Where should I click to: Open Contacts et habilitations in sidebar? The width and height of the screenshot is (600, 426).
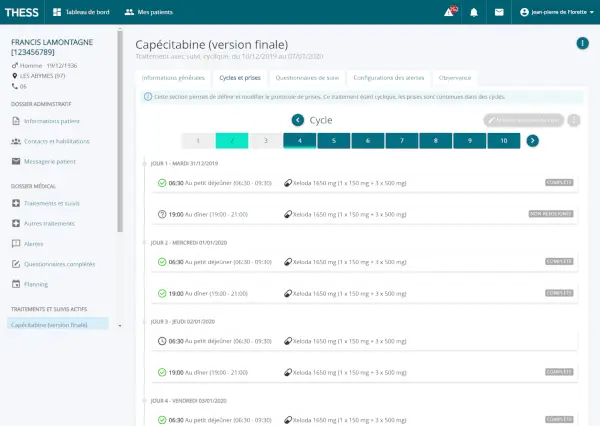pyautogui.click(x=57, y=141)
